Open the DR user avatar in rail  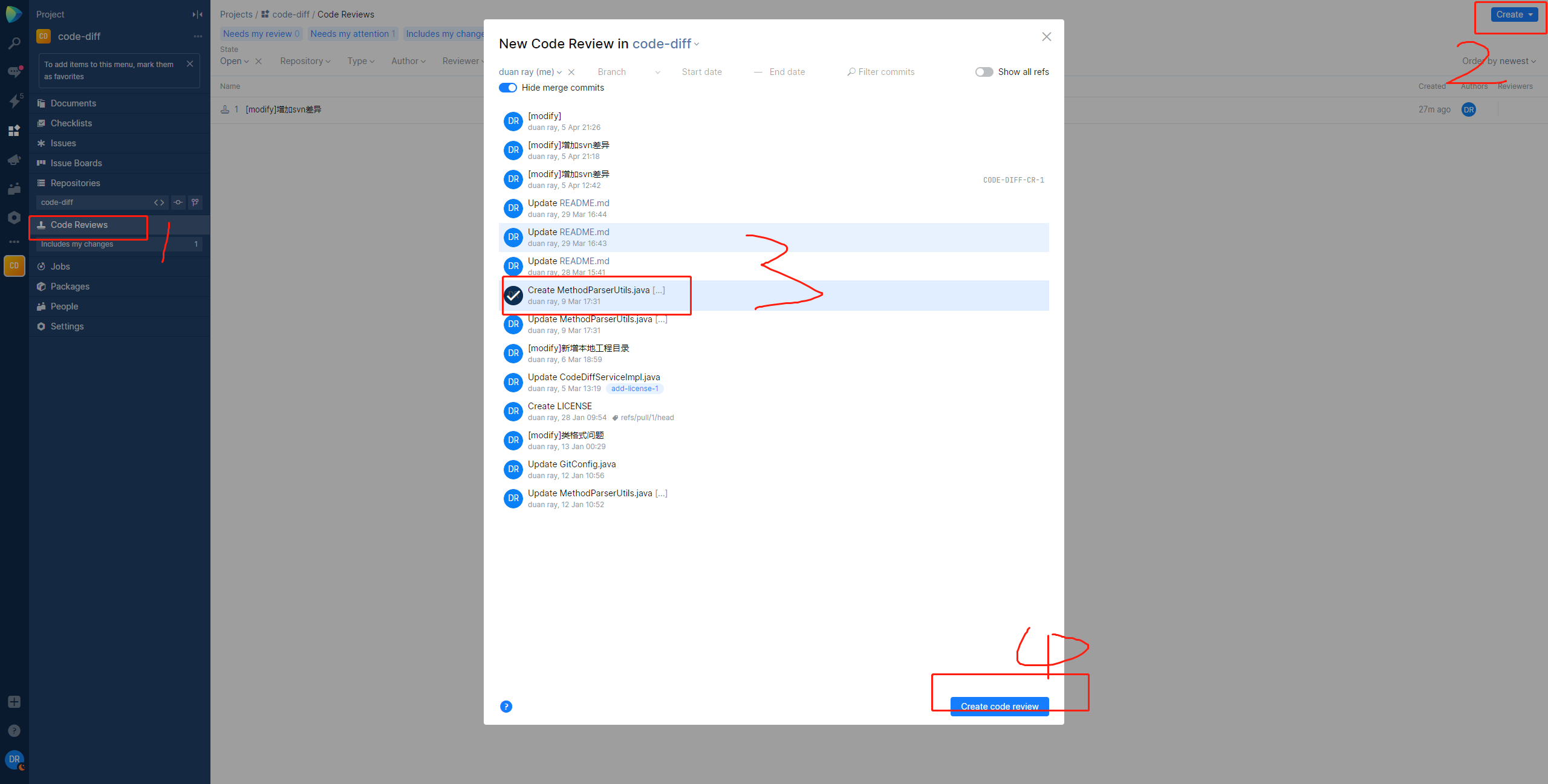pos(14,759)
